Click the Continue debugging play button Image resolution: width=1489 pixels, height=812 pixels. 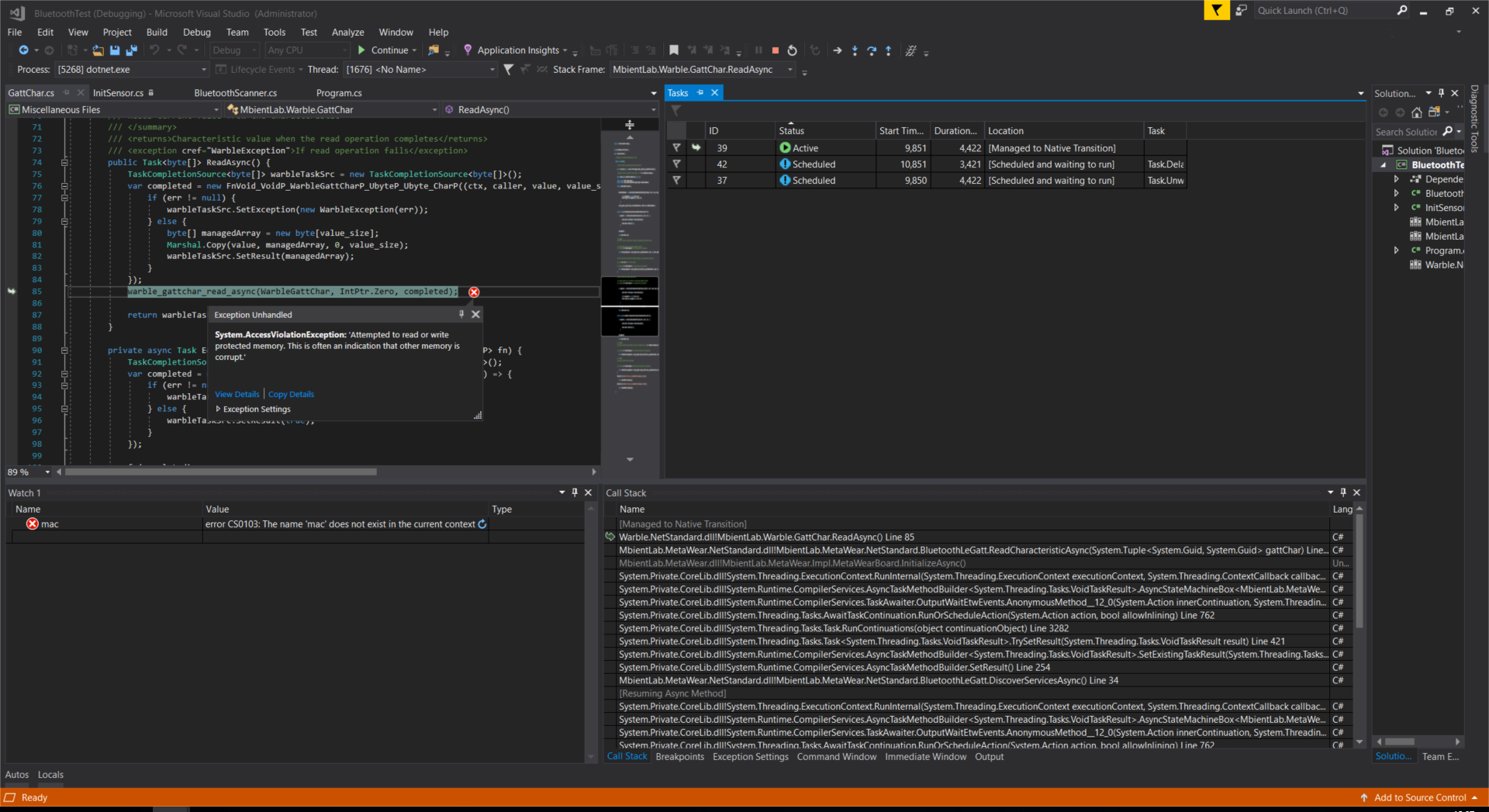[362, 50]
